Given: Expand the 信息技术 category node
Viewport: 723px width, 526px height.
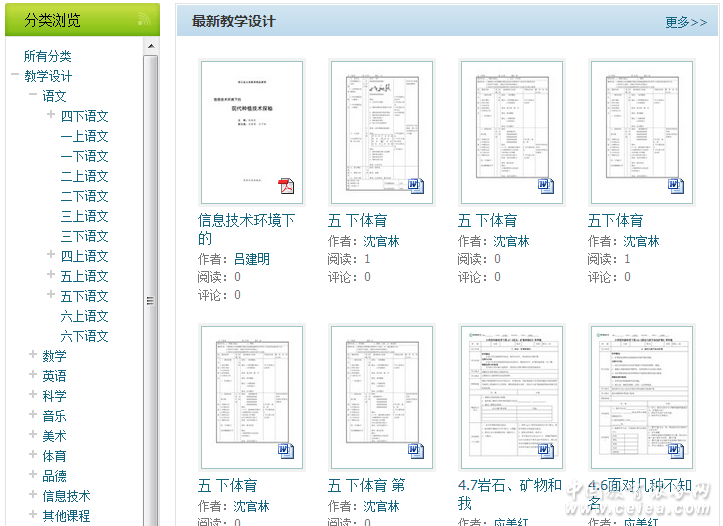Looking at the screenshot, I should 33,496.
